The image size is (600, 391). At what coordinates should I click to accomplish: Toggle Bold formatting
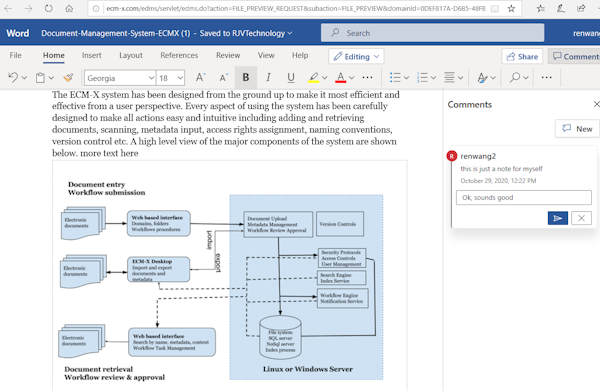click(246, 78)
